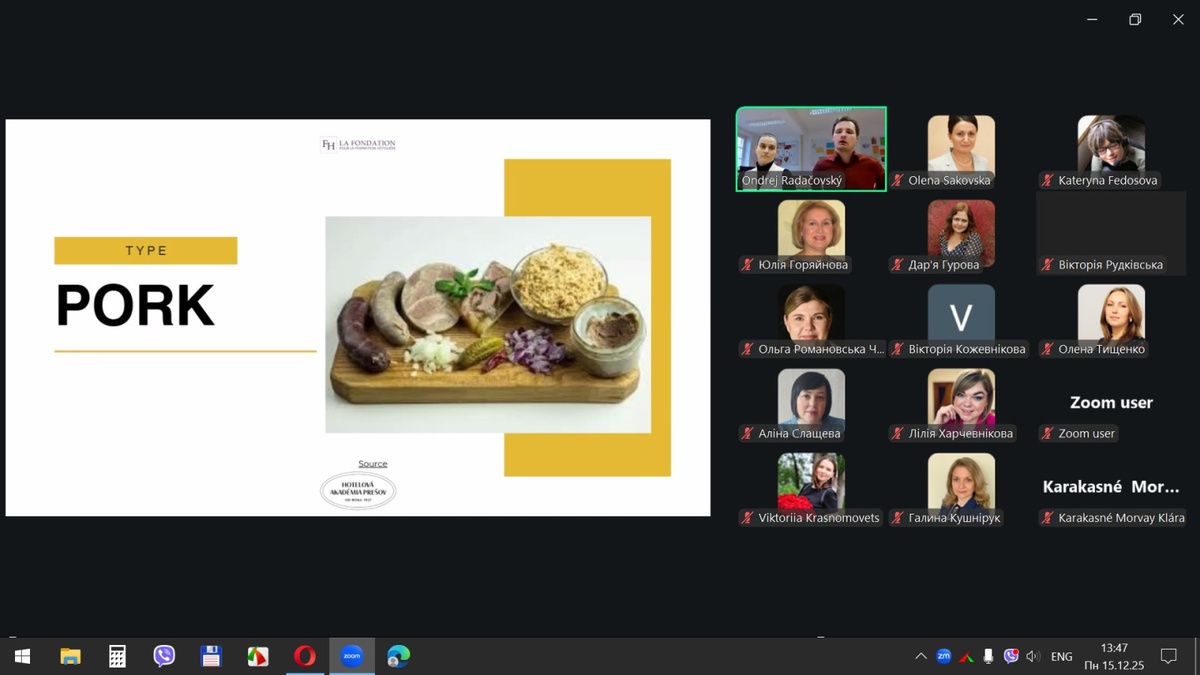The width and height of the screenshot is (1200, 675).
Task: Open File Explorer on taskbar
Action: point(70,656)
